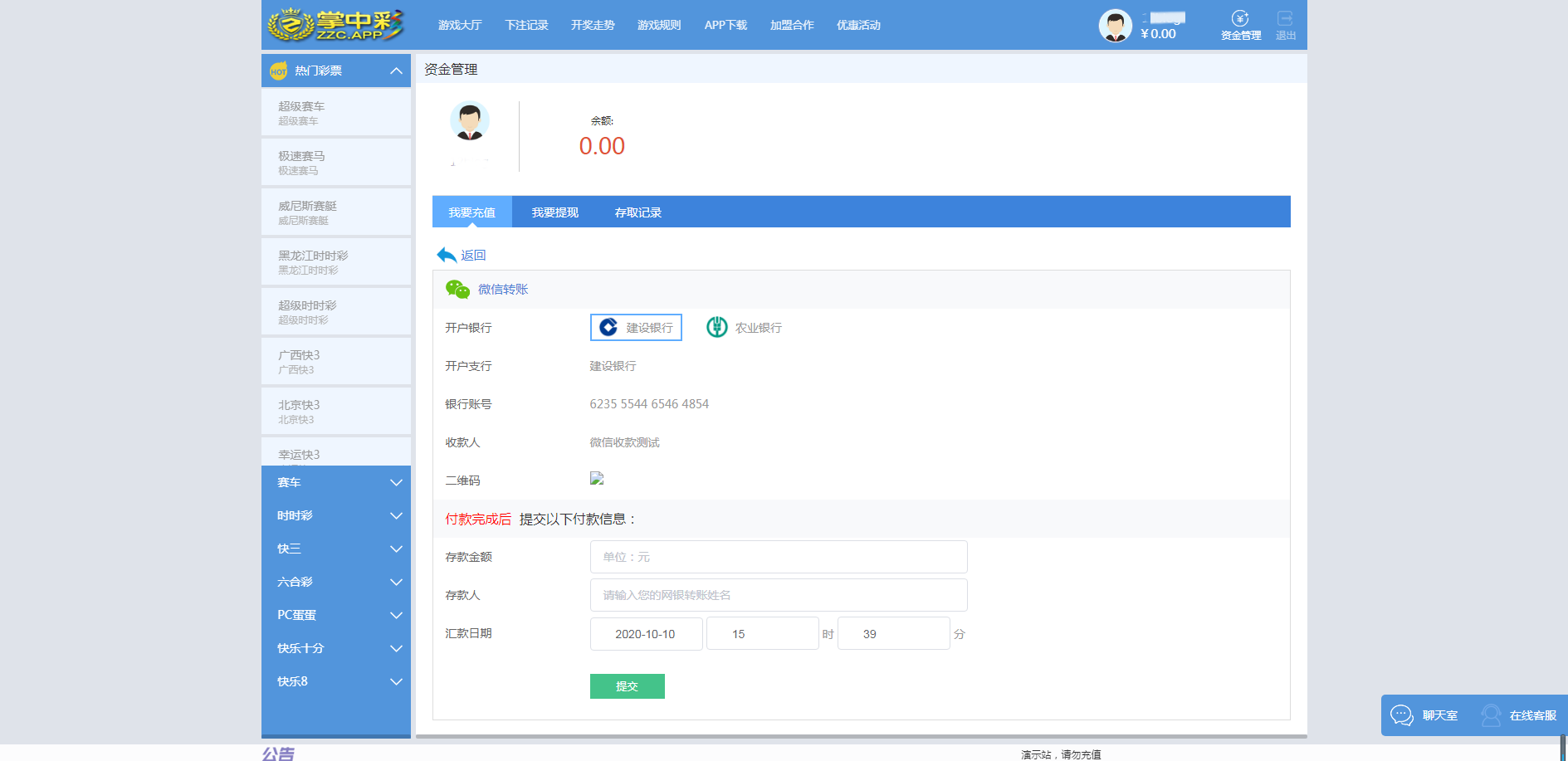
Task: Focus the 存款人 name field
Action: click(779, 595)
